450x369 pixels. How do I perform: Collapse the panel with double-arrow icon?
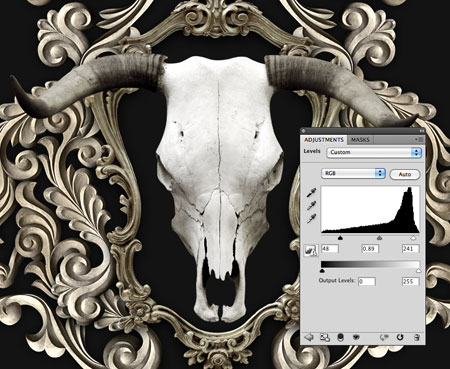click(421, 131)
